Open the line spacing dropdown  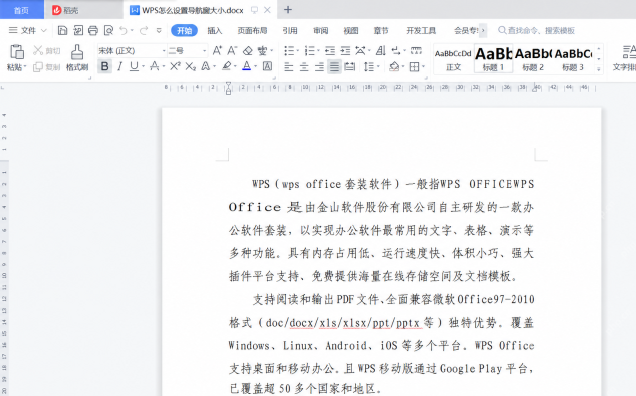coord(378,66)
